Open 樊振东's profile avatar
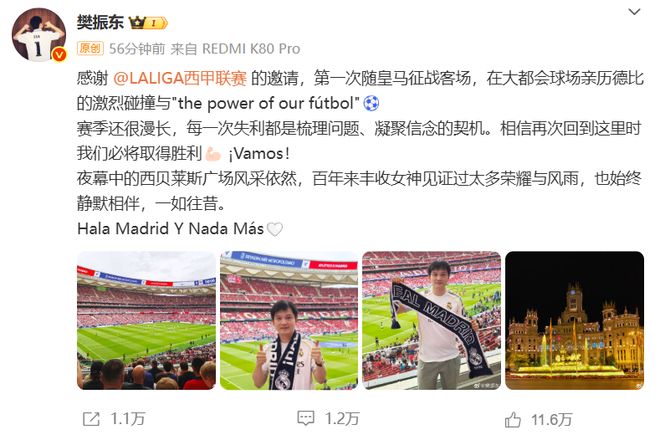660x435 pixels. [x=39, y=35]
